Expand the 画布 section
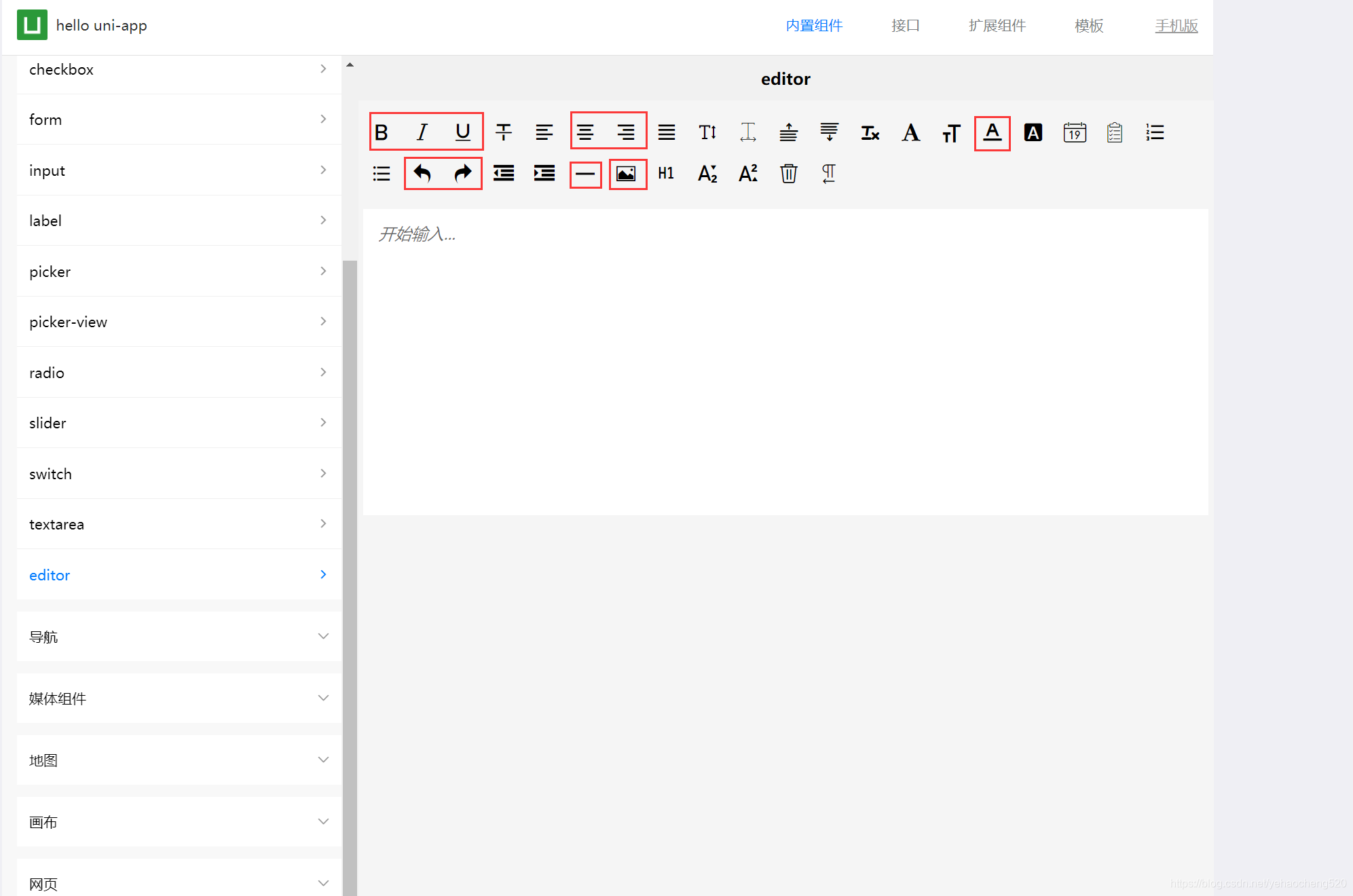 click(x=179, y=822)
